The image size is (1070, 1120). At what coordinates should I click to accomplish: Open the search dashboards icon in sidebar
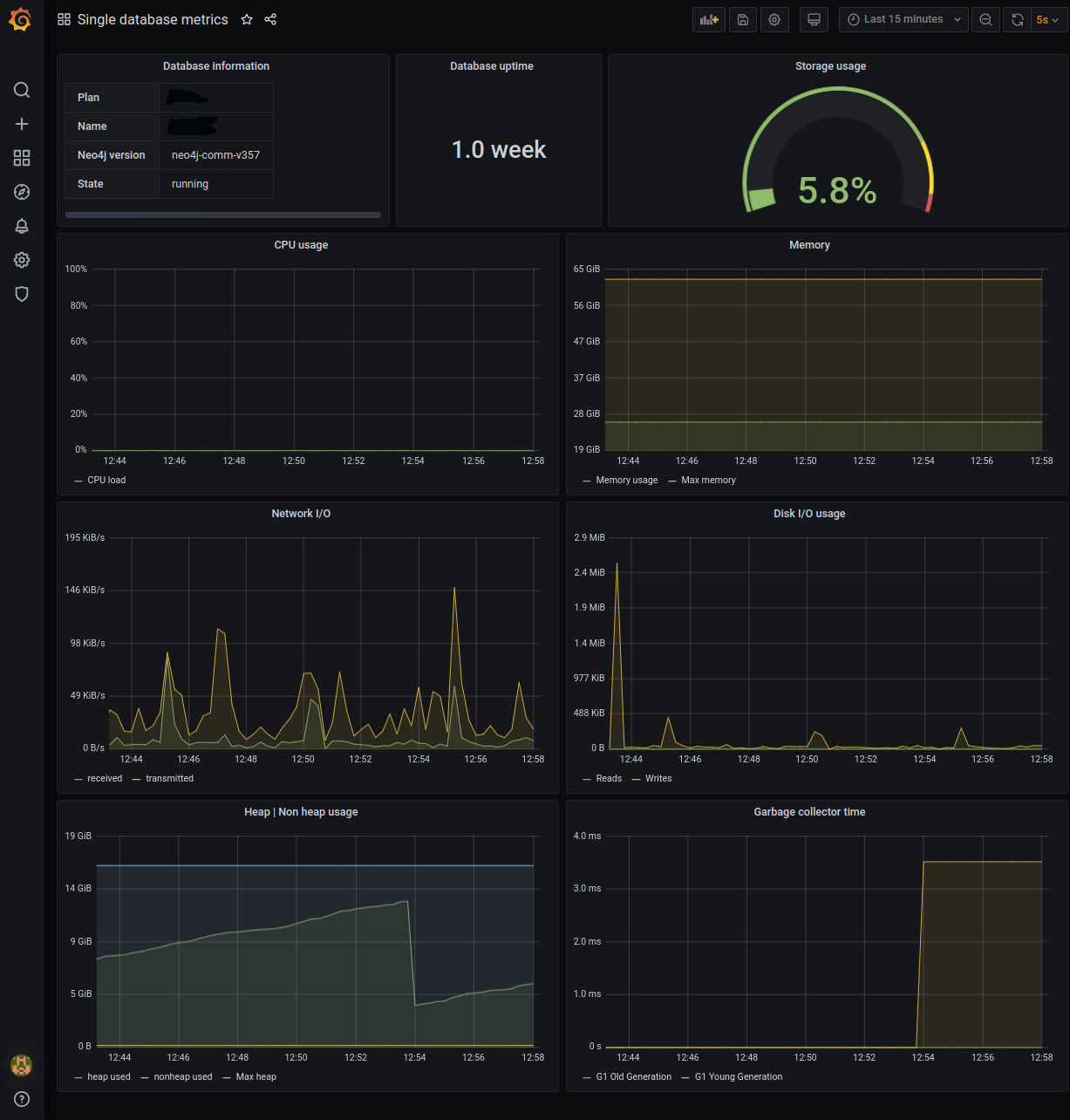(x=22, y=90)
